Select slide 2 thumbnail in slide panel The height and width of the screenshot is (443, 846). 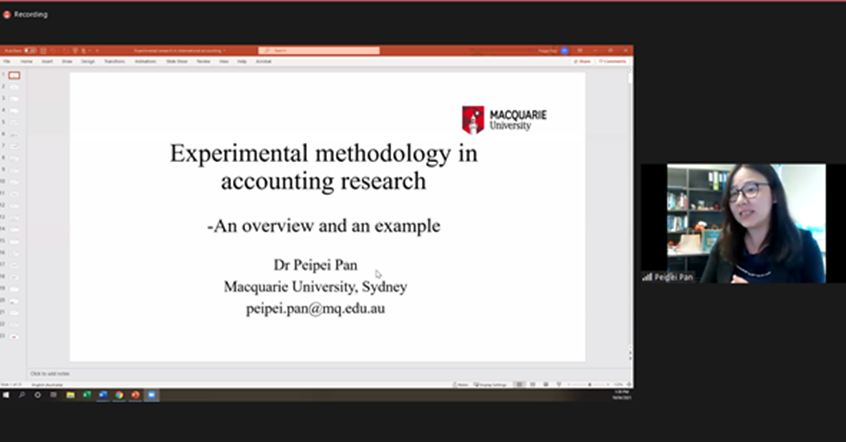point(14,87)
